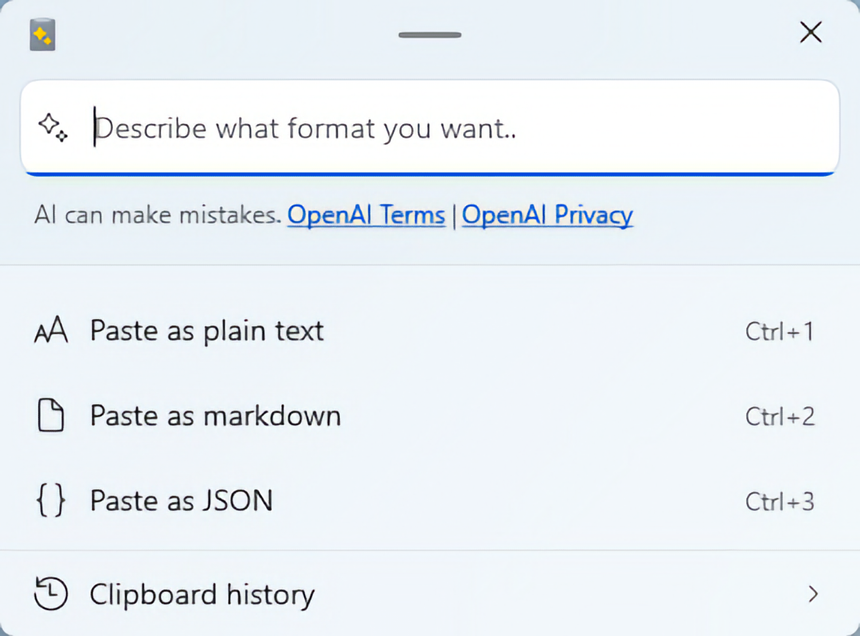
Task: Choose Paste as markdown
Action: pos(215,416)
